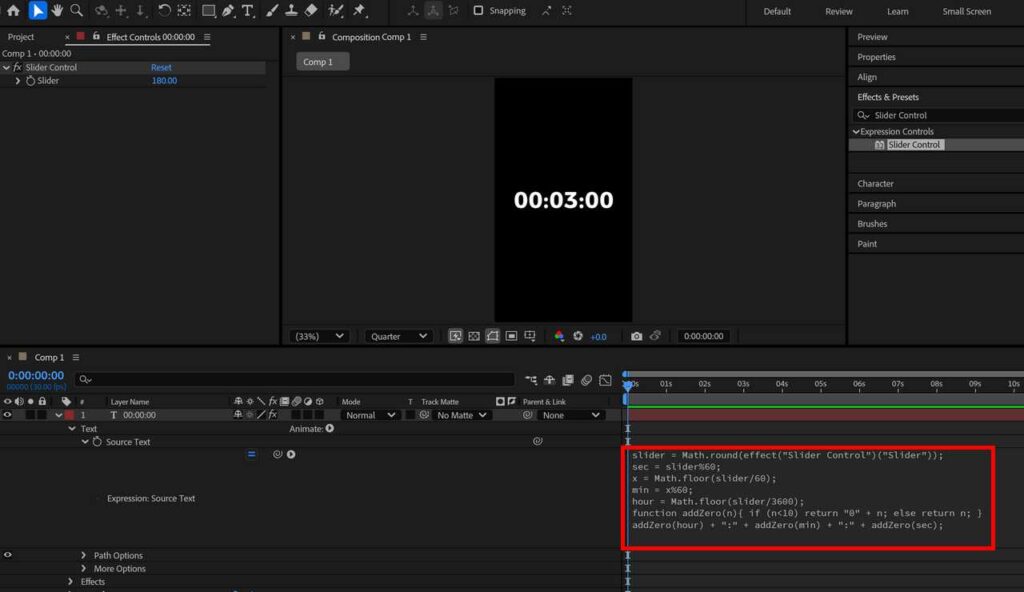Expand More Options
Screen dimensions: 1024x592
(x=84, y=568)
